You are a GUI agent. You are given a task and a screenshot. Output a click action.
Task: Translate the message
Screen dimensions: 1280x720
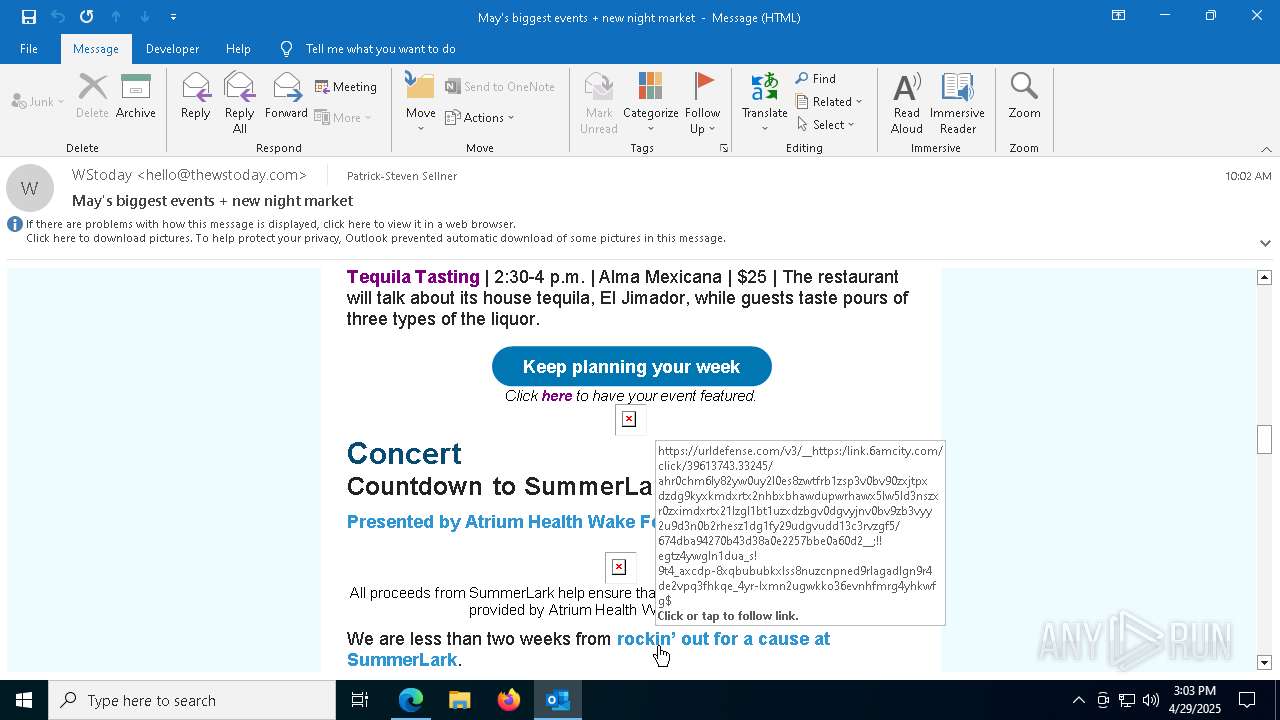point(765,103)
